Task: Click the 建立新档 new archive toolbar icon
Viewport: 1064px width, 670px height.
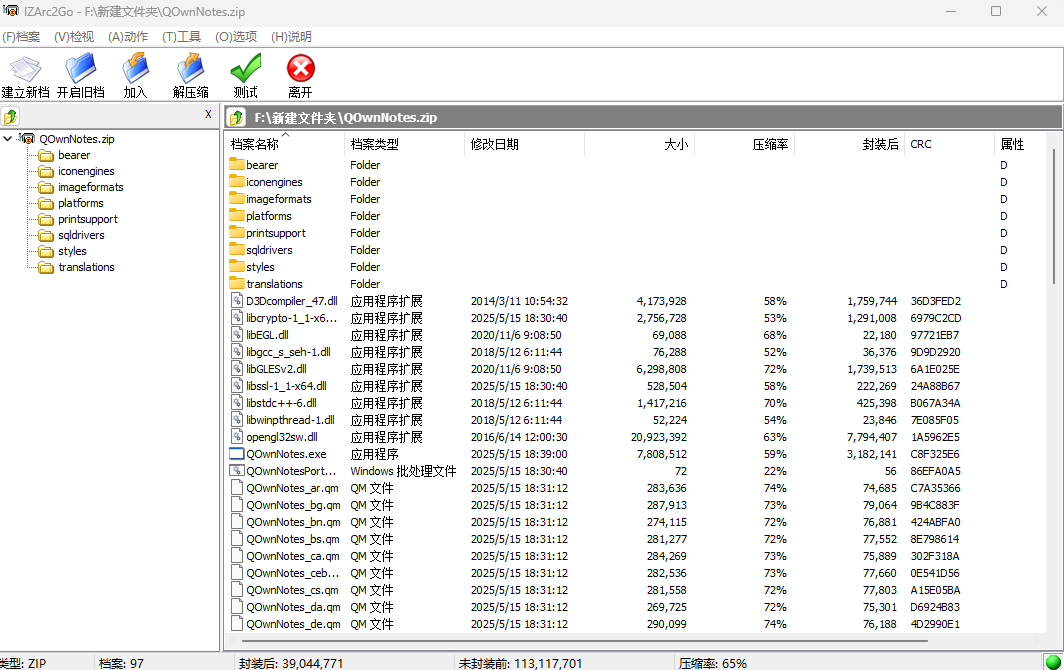Action: tap(26, 69)
